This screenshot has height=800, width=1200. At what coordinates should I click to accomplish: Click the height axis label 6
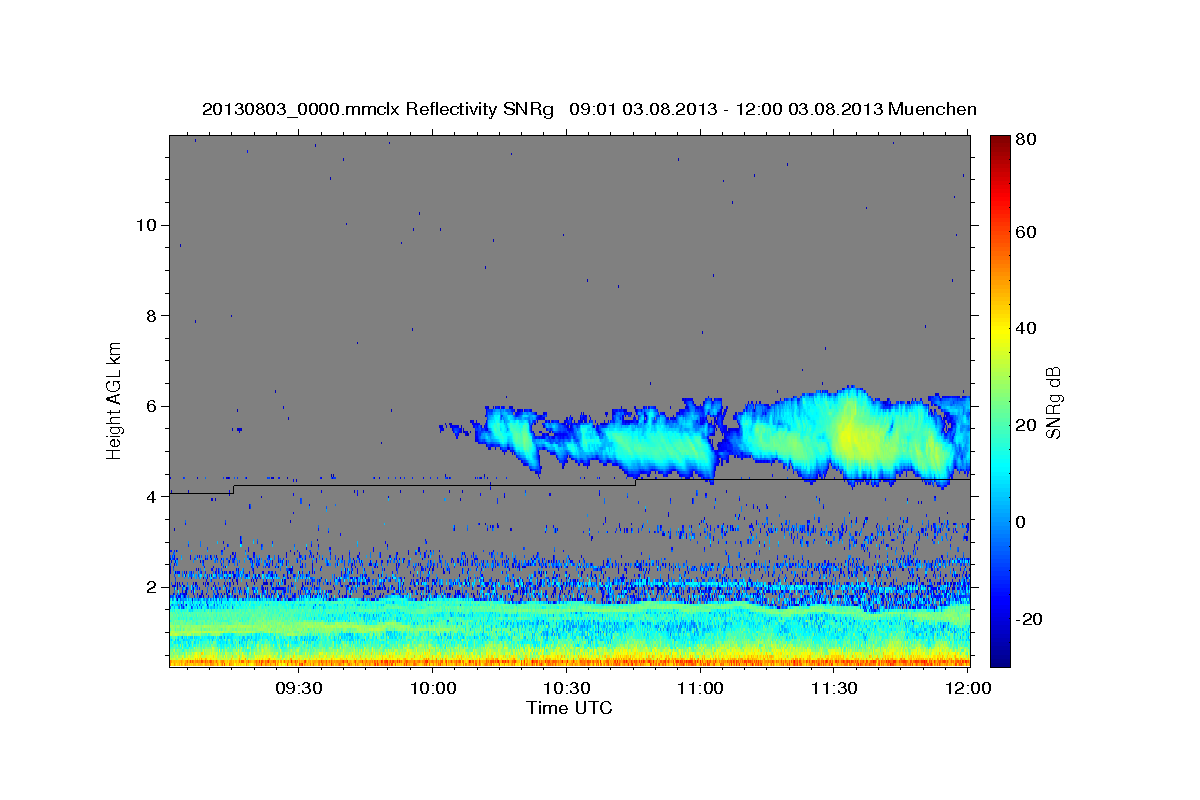click(x=151, y=406)
